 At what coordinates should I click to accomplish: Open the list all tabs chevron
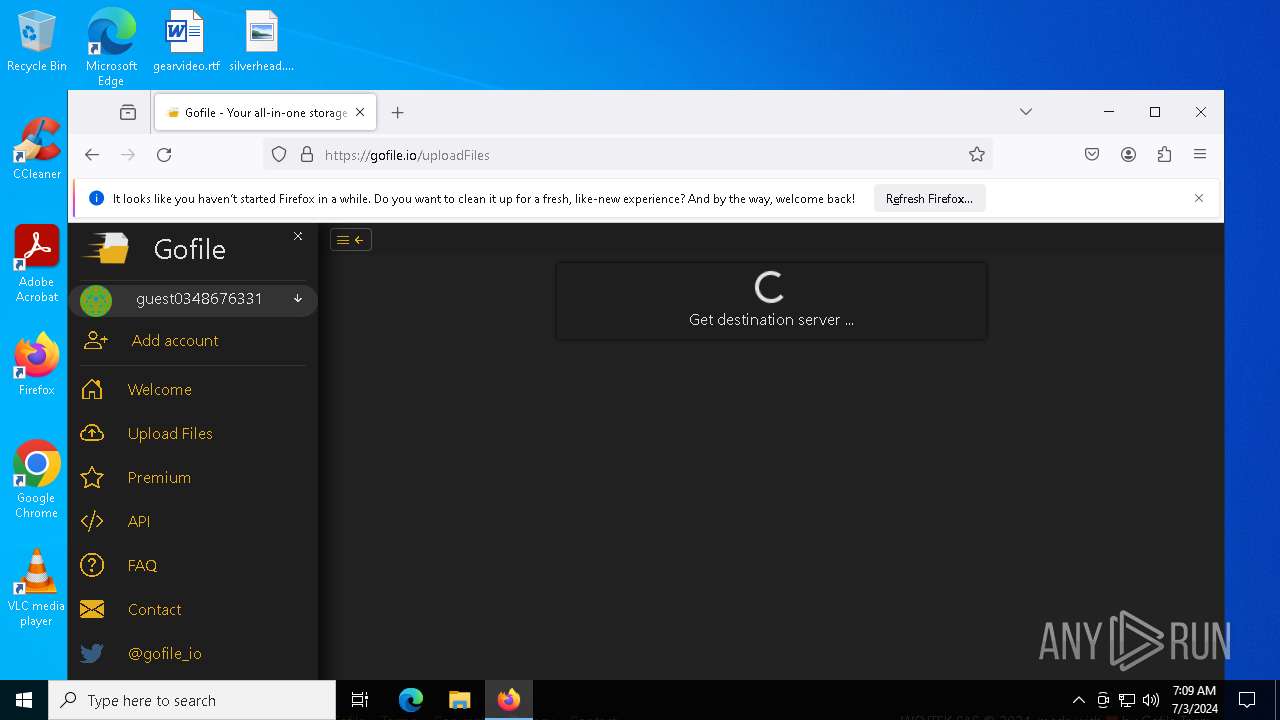pos(1026,112)
